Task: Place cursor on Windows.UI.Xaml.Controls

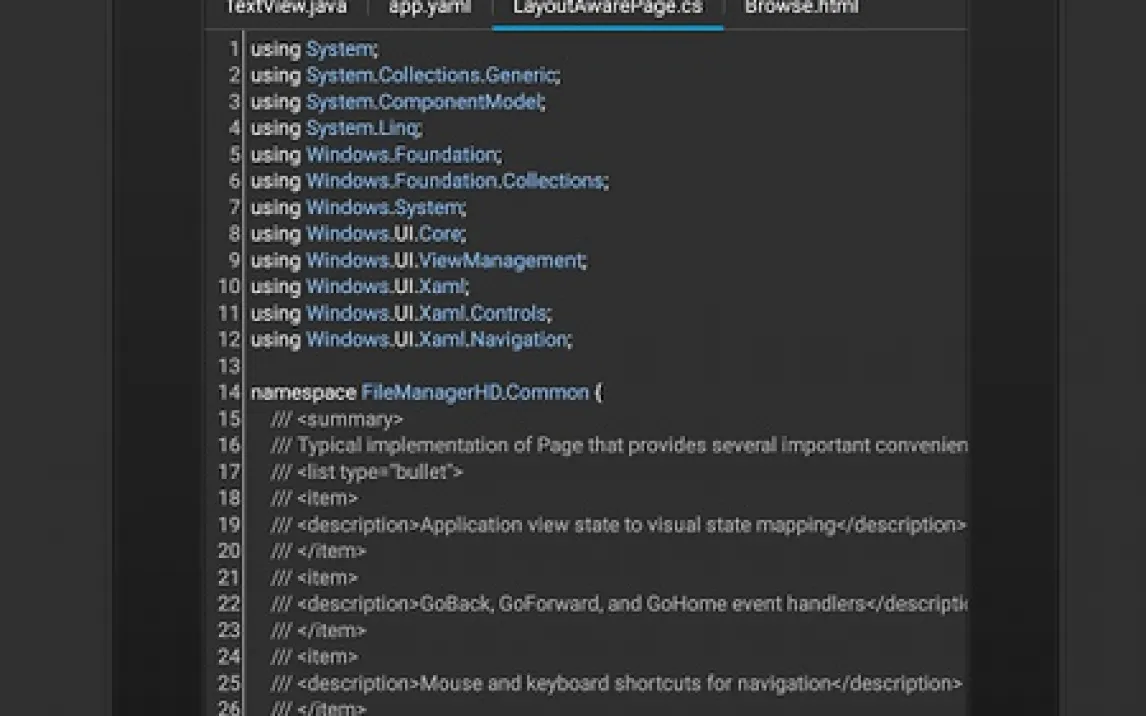Action: [426, 313]
